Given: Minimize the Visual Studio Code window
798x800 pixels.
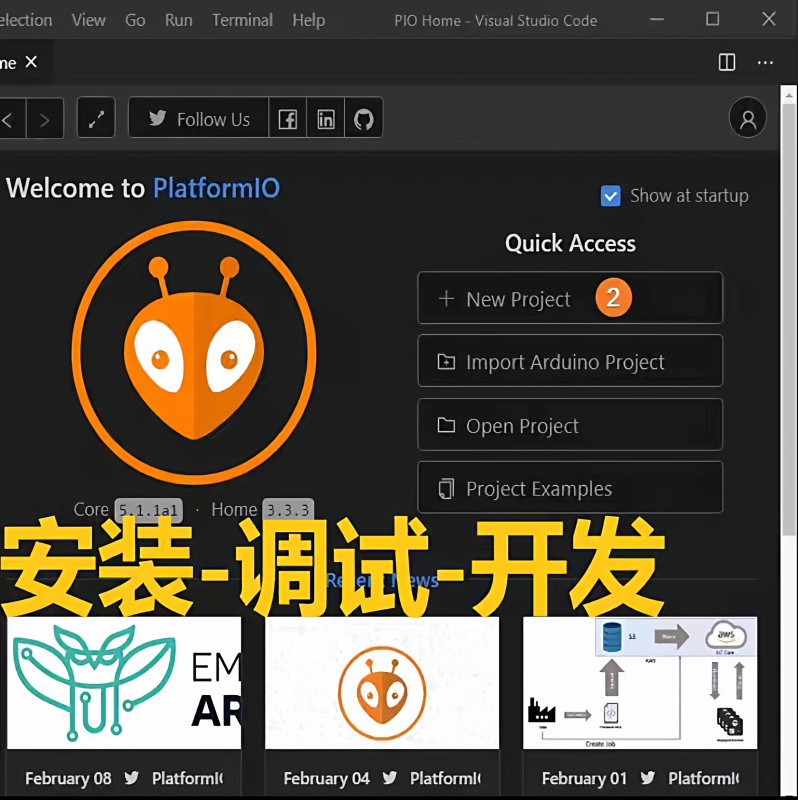Looking at the screenshot, I should point(657,19).
